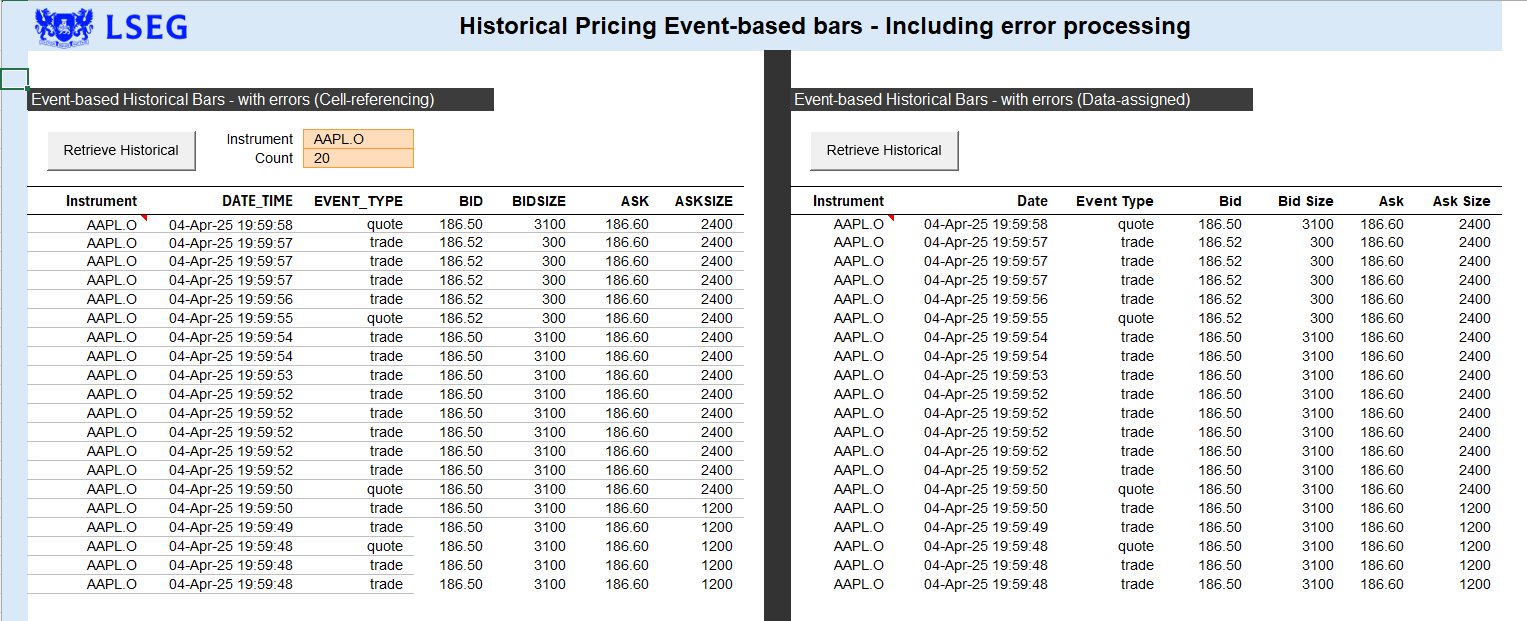The width and height of the screenshot is (1527, 621).
Task: Select the highlighted active cell below the logo
Action: tap(14, 79)
